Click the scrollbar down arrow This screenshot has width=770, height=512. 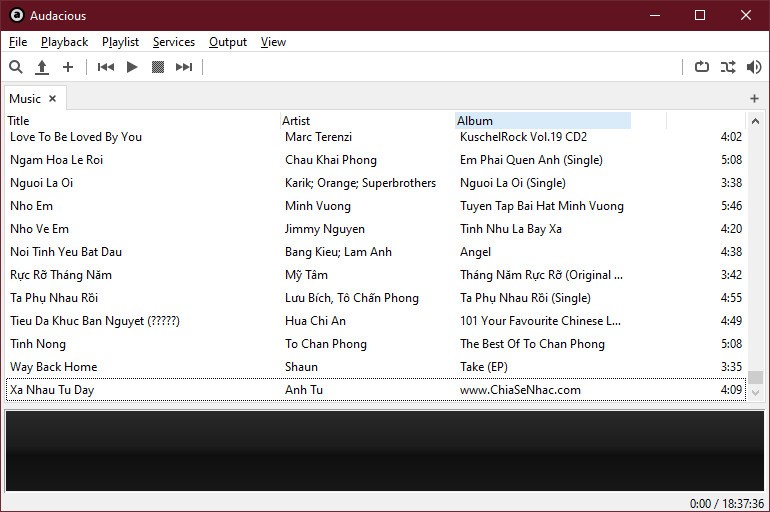click(x=755, y=393)
